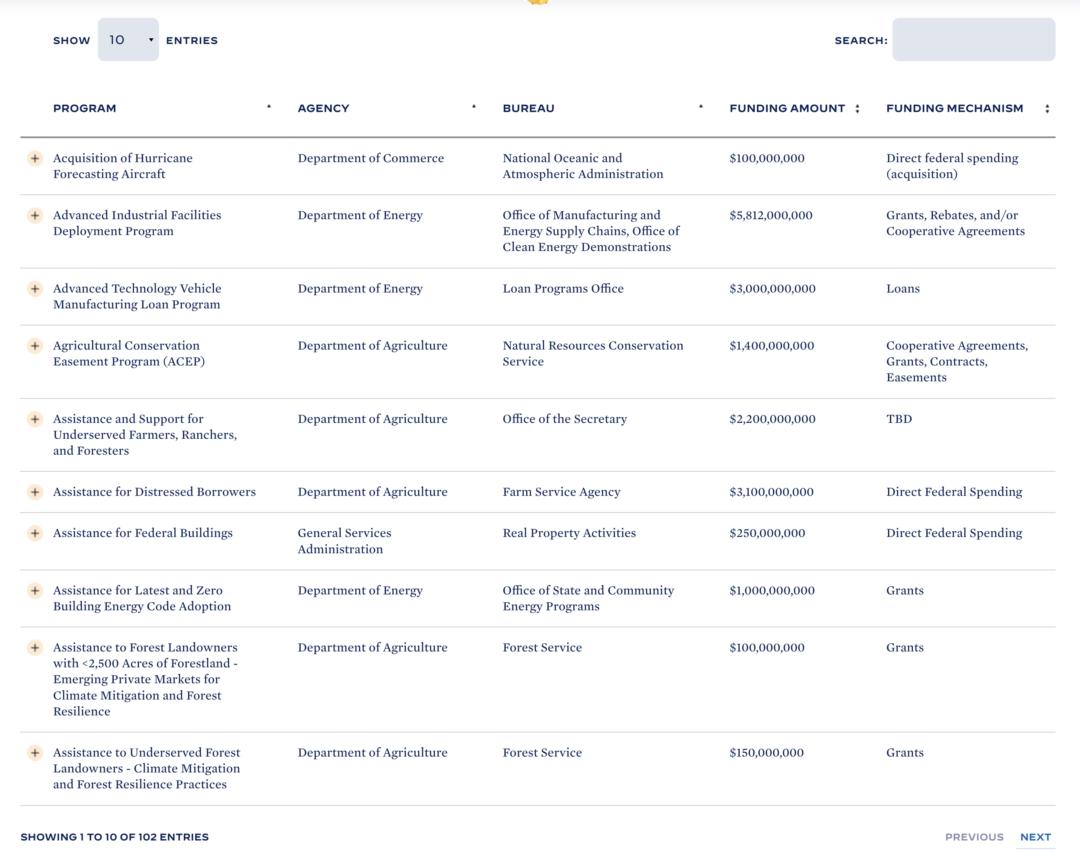Expand the Acquisition of Hurricane Forecasting Aircraft row

(34, 158)
